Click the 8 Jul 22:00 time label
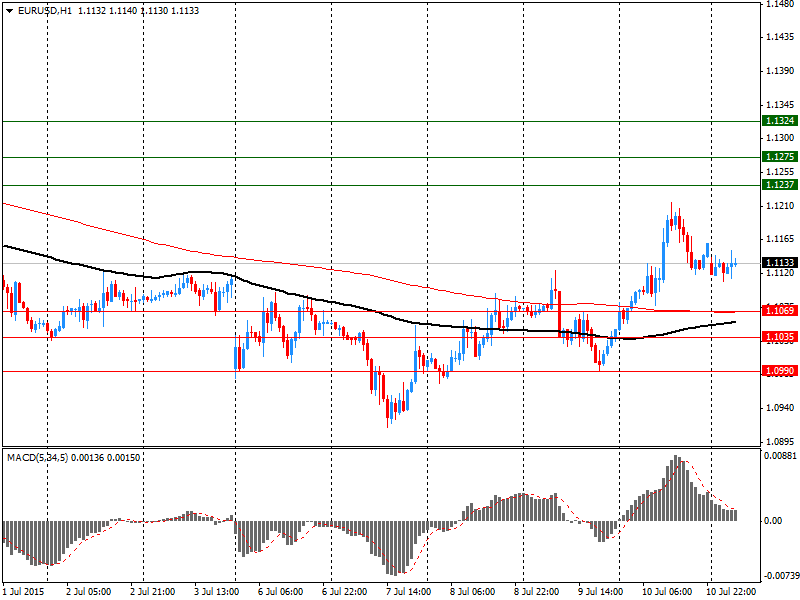The height and width of the screenshot is (600, 800). pos(536,592)
